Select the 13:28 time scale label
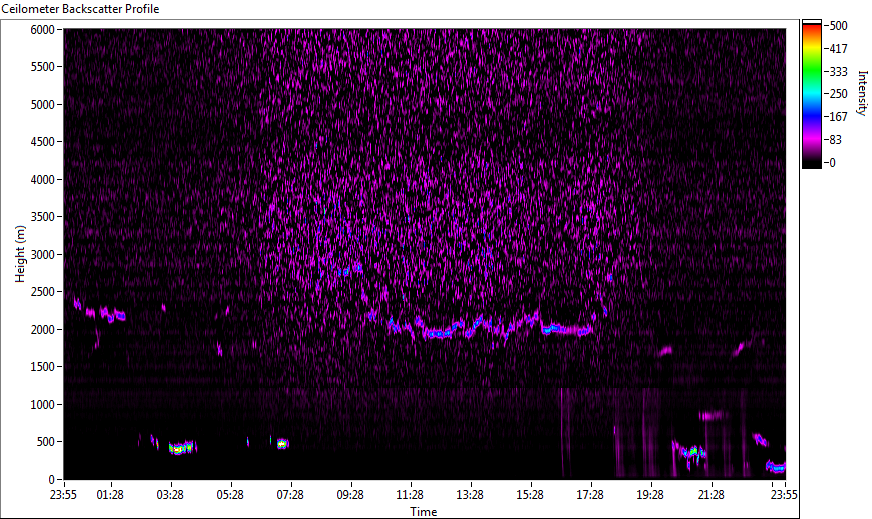872x519 pixels. tap(470, 494)
